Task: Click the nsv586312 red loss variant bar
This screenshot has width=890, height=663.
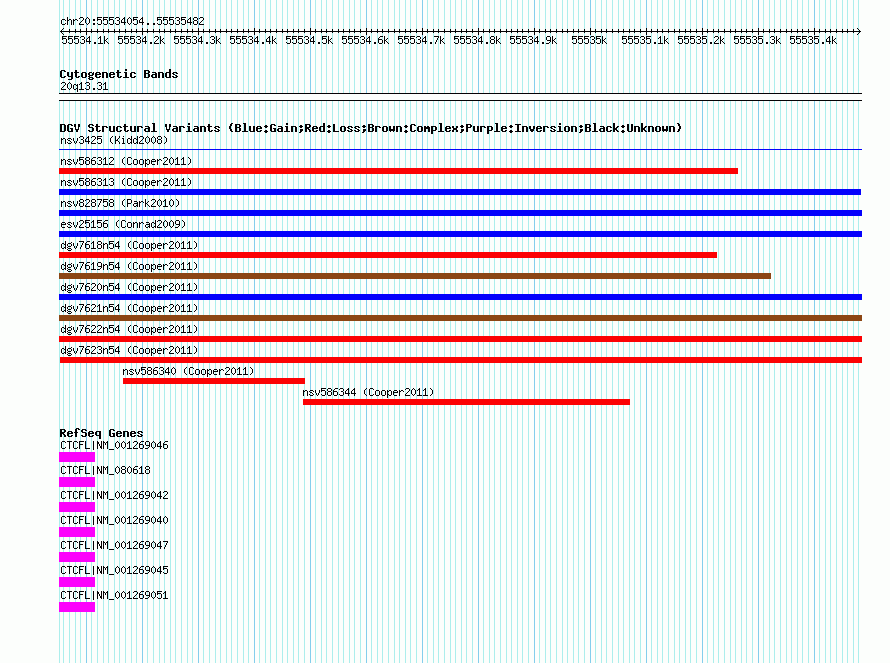Action: [x=398, y=171]
